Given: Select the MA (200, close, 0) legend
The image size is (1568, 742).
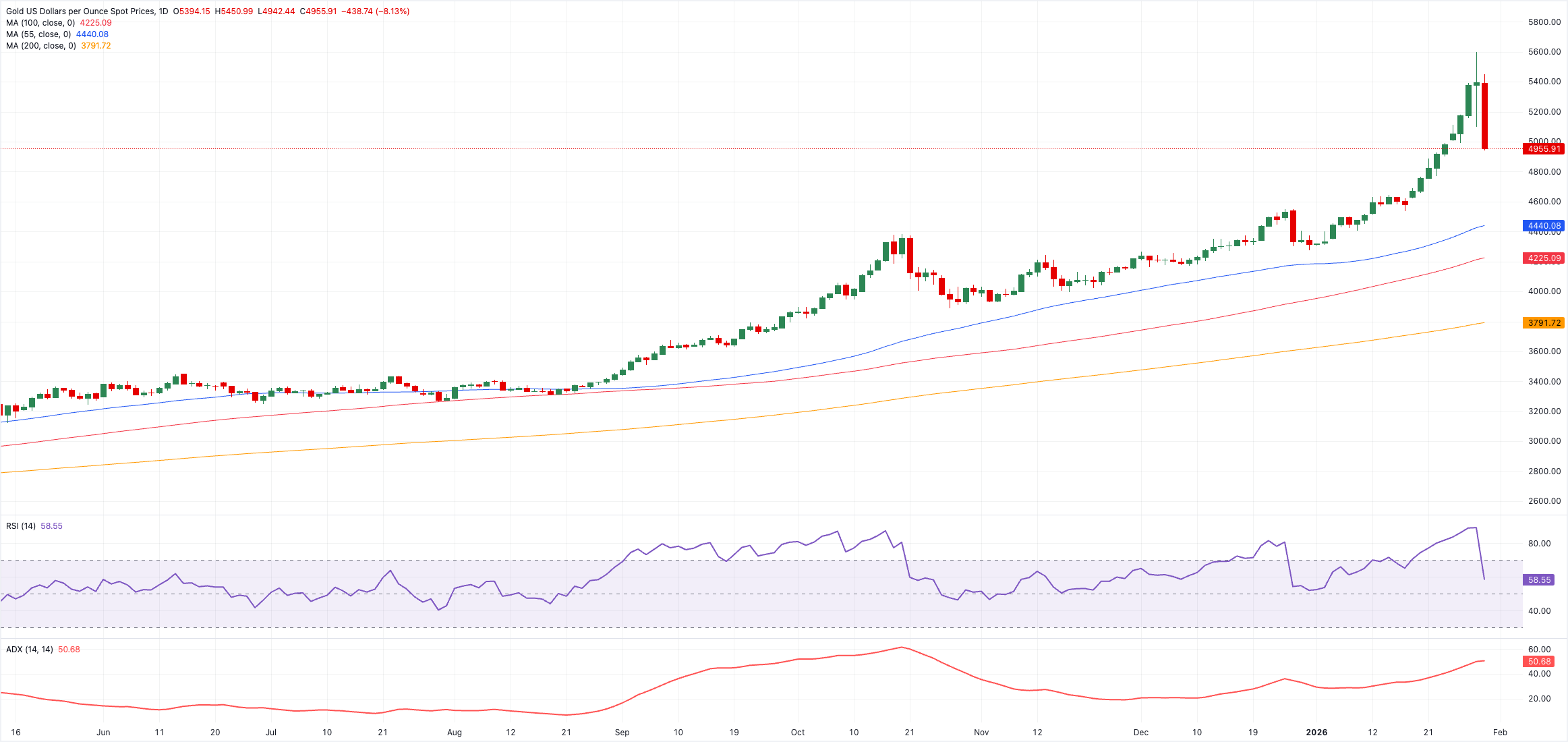Looking at the screenshot, I should [40, 46].
